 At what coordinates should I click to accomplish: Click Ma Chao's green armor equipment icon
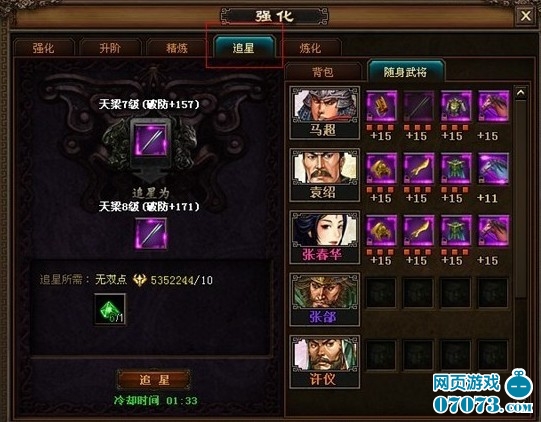click(456, 106)
